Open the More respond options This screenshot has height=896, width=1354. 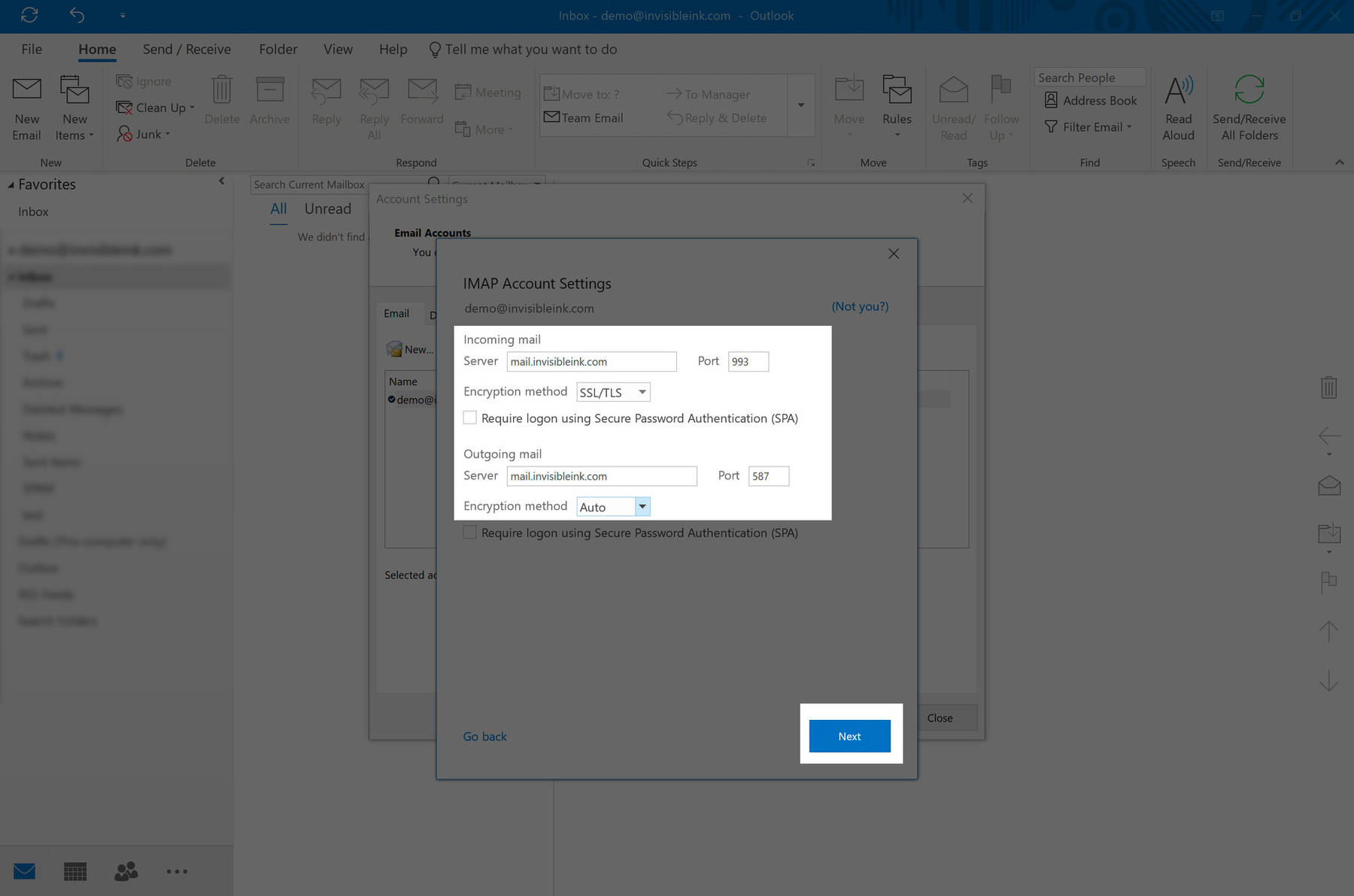[x=484, y=129]
